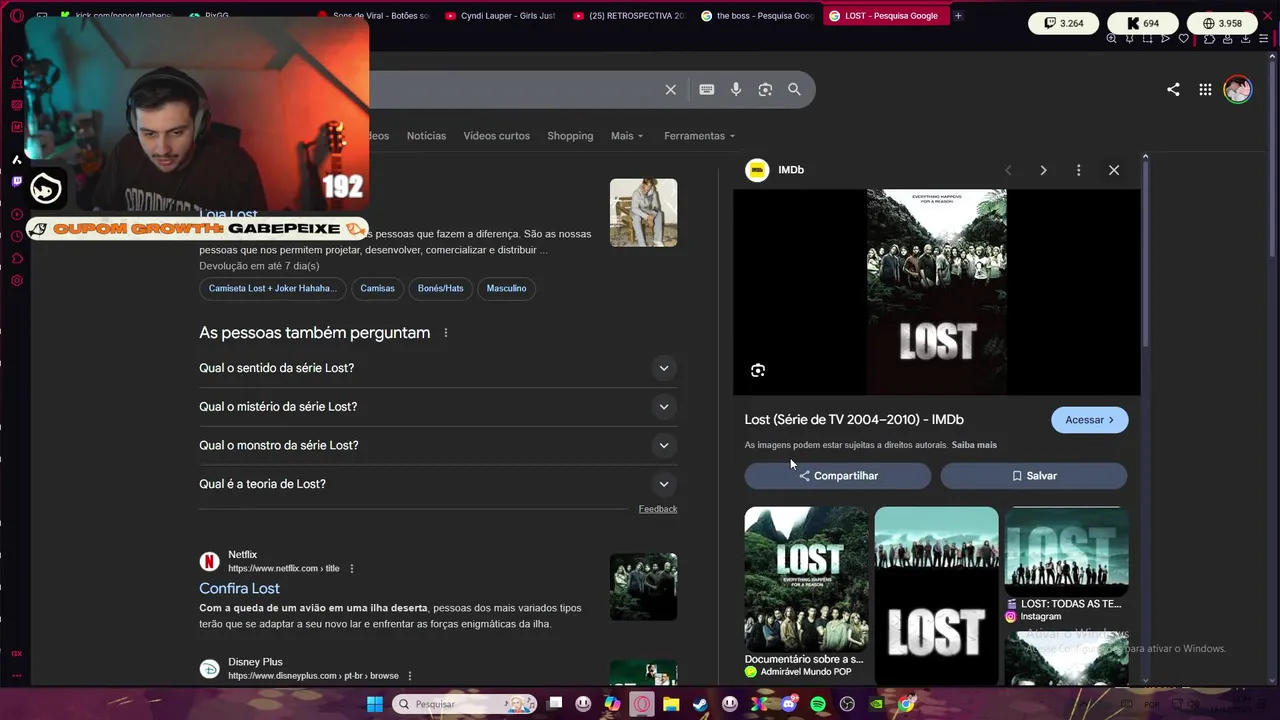Image resolution: width=1280 pixels, height=720 pixels.
Task: Open three-dot menu for Disney Plus result
Action: point(410,676)
